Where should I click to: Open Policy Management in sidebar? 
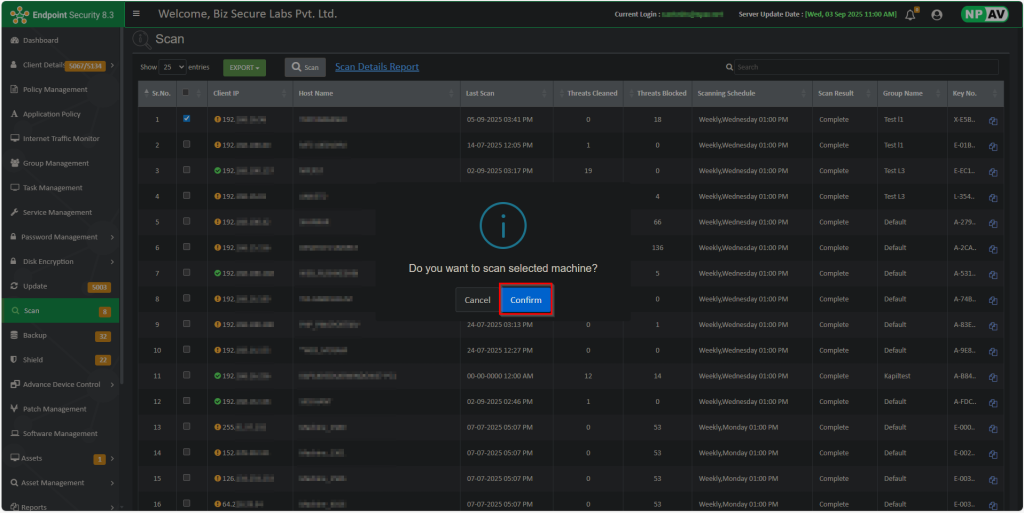click(55, 89)
